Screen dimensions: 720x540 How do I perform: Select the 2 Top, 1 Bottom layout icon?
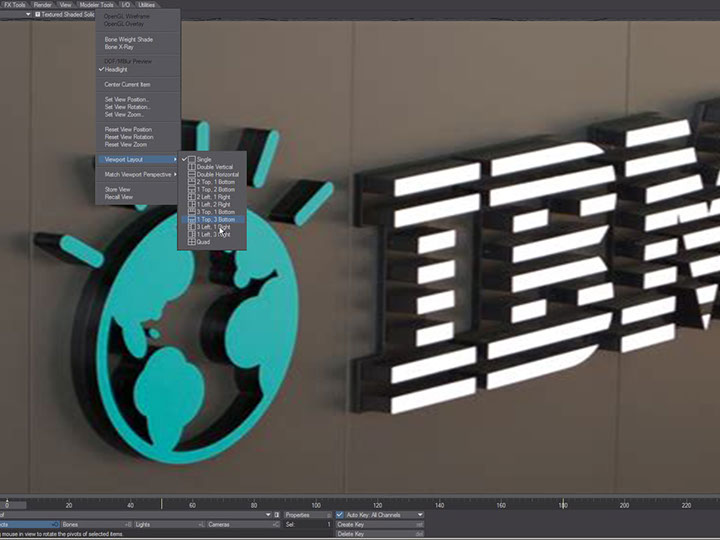[192, 182]
